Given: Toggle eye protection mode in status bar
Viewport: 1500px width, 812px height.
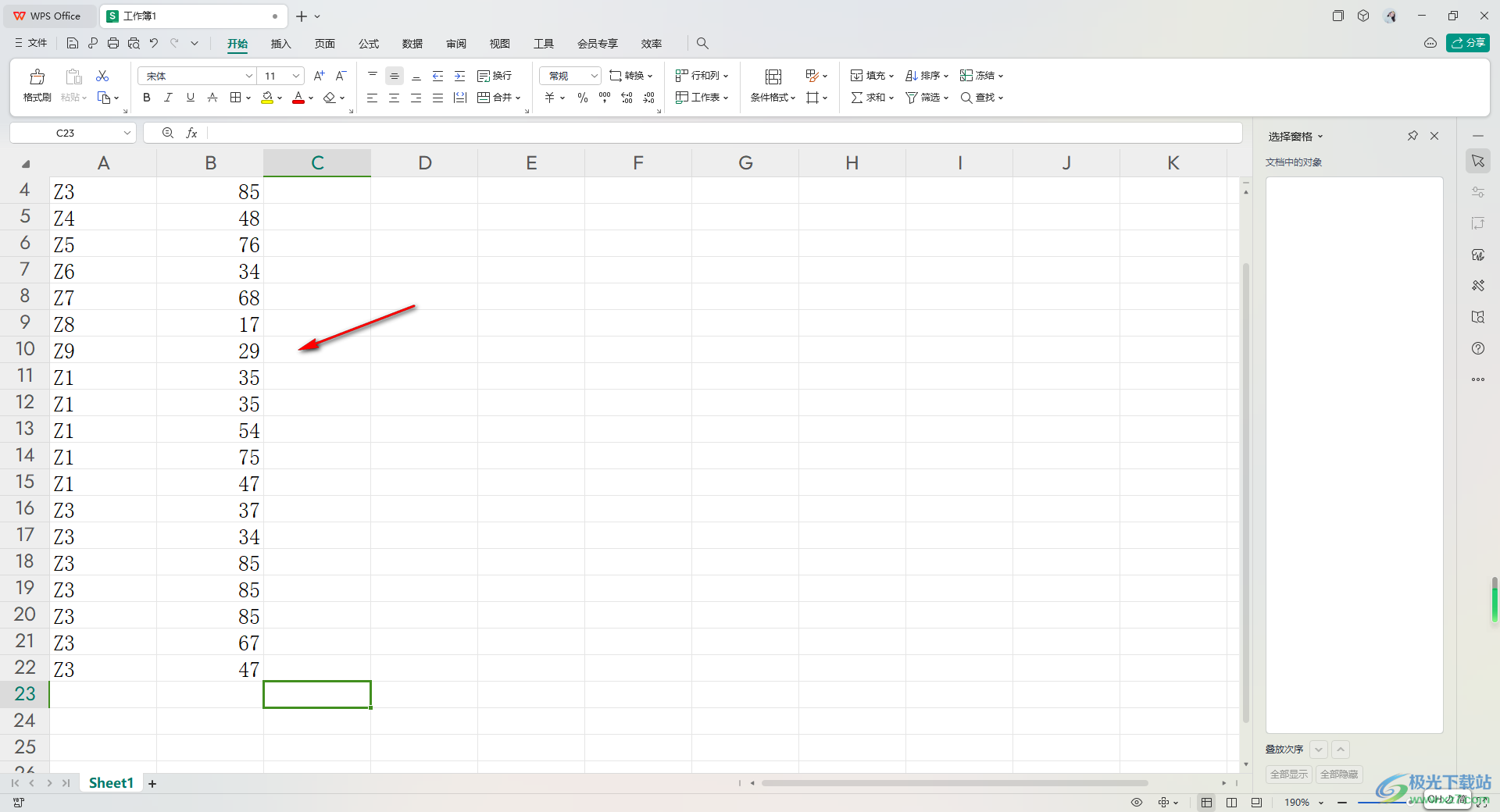Looking at the screenshot, I should coord(1137,803).
